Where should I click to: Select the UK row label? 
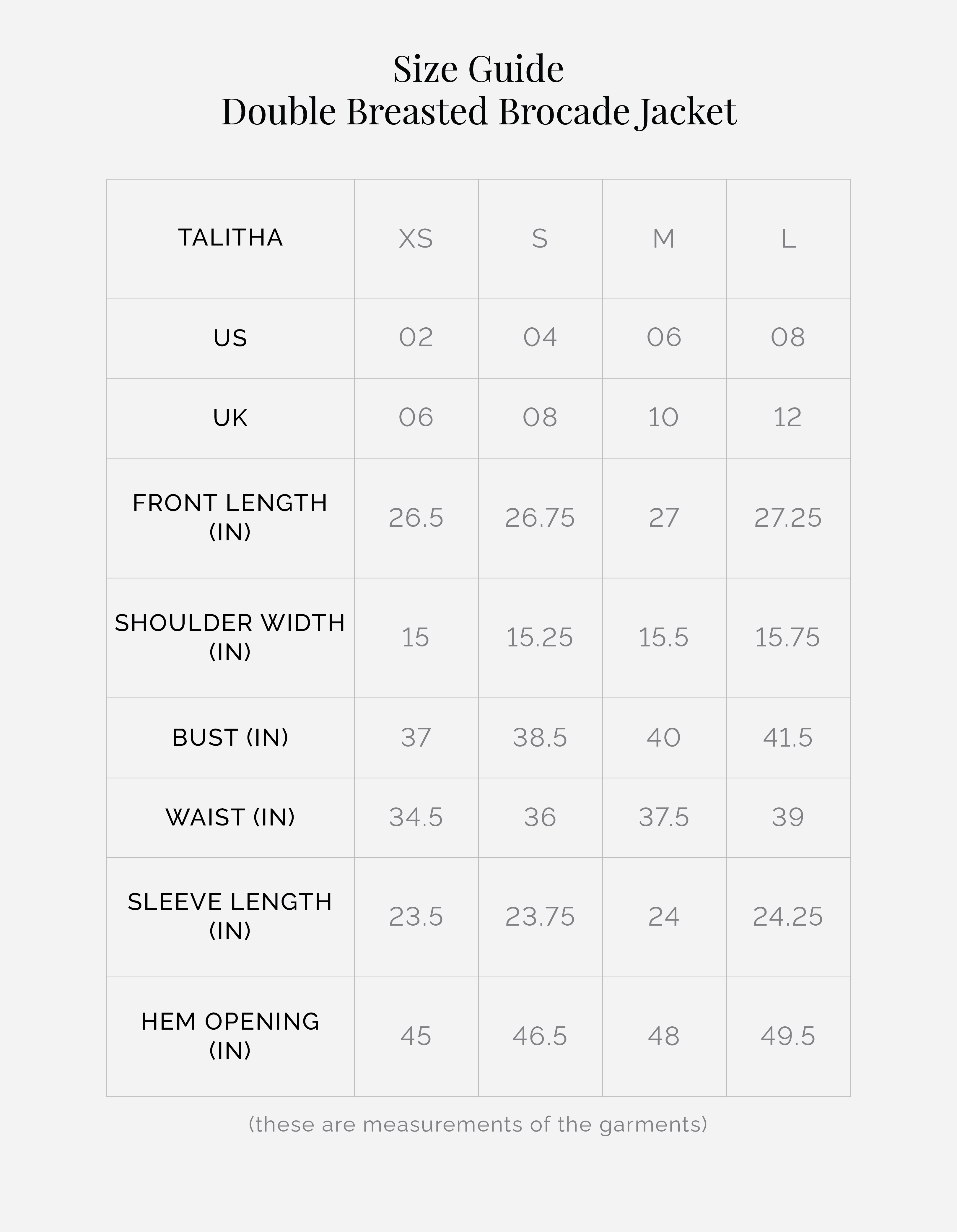point(230,418)
